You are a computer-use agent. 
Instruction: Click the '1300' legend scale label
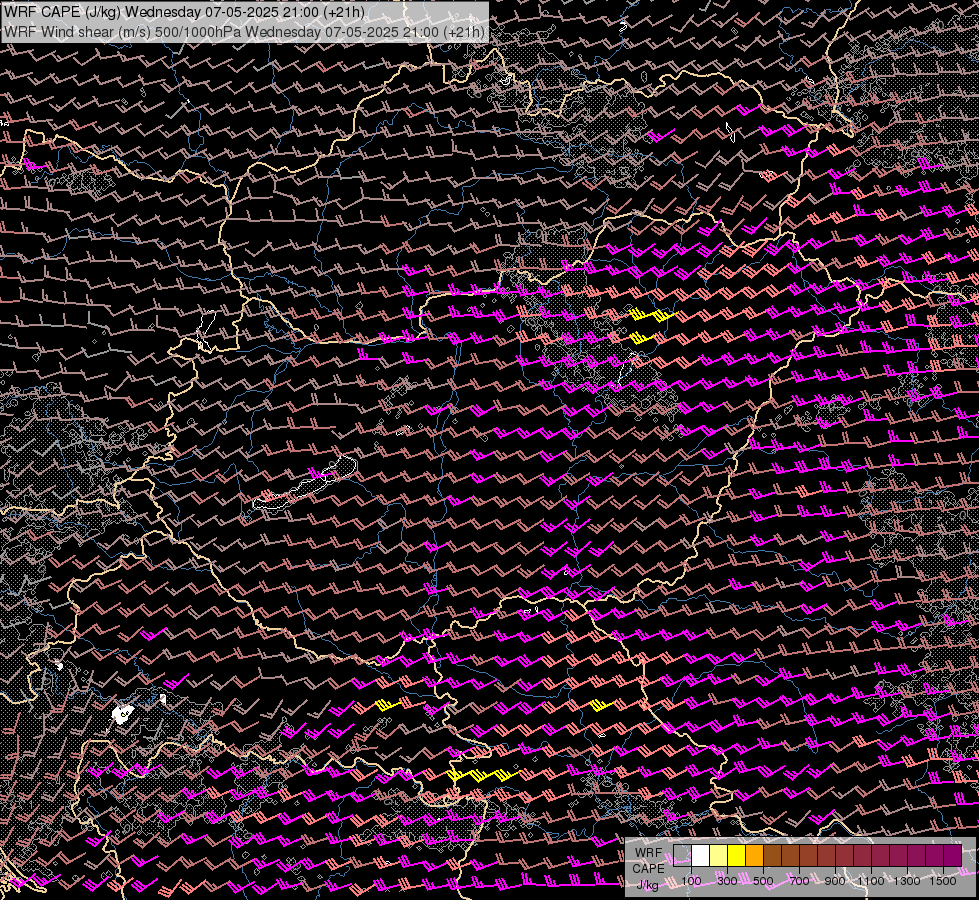tap(907, 881)
